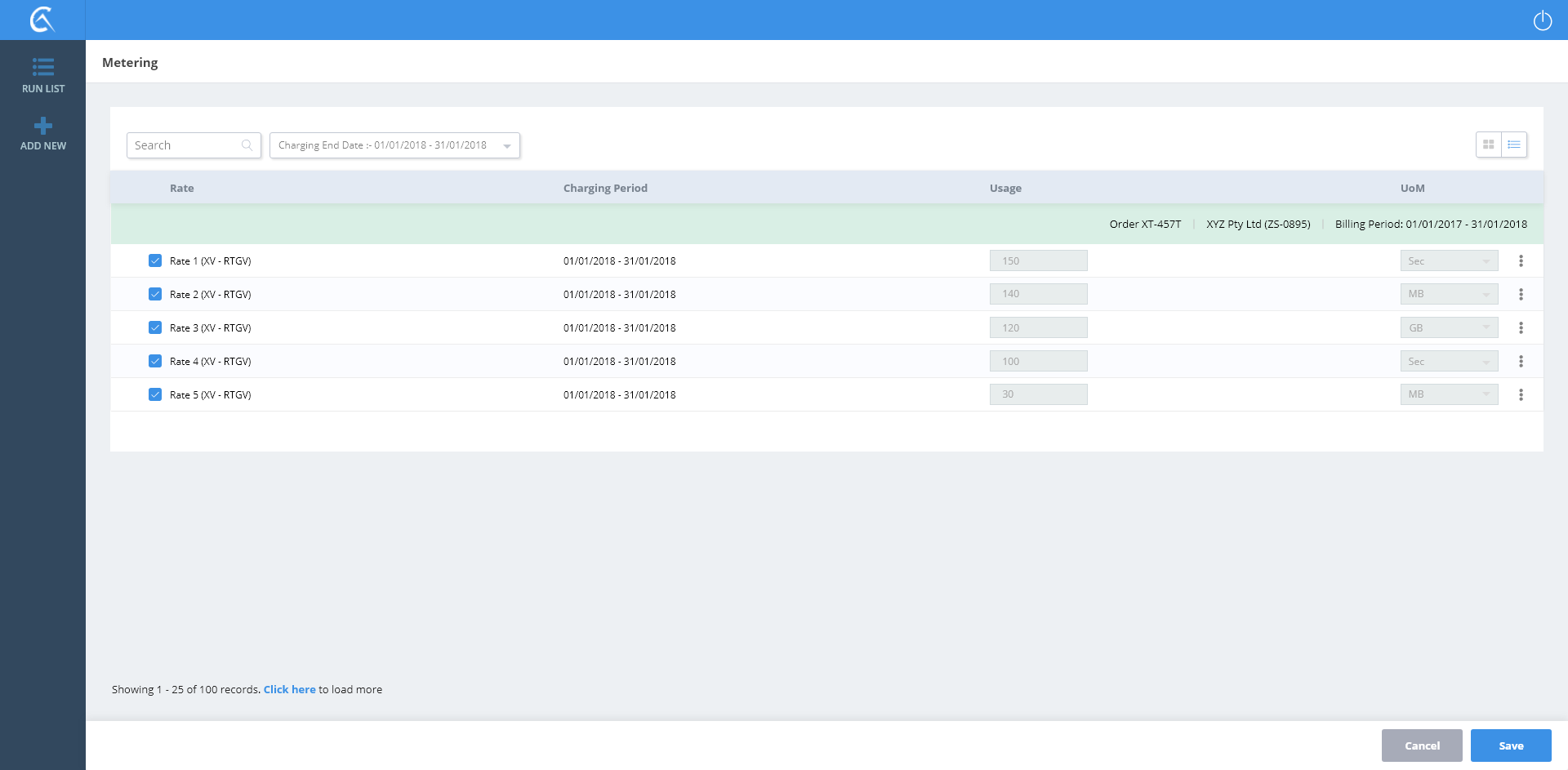
Task: Open the UoM dropdown for Rate 1
Action: pyautogui.click(x=1449, y=261)
